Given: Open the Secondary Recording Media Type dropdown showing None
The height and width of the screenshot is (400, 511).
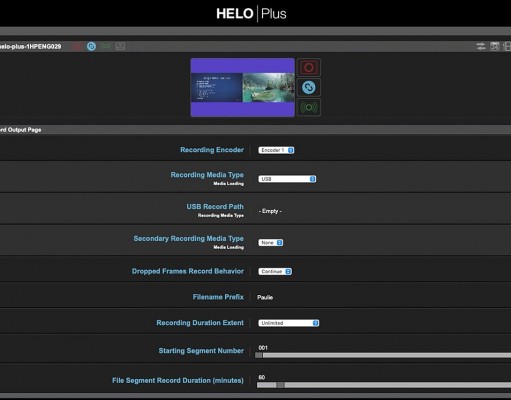Looking at the screenshot, I should [271, 243].
